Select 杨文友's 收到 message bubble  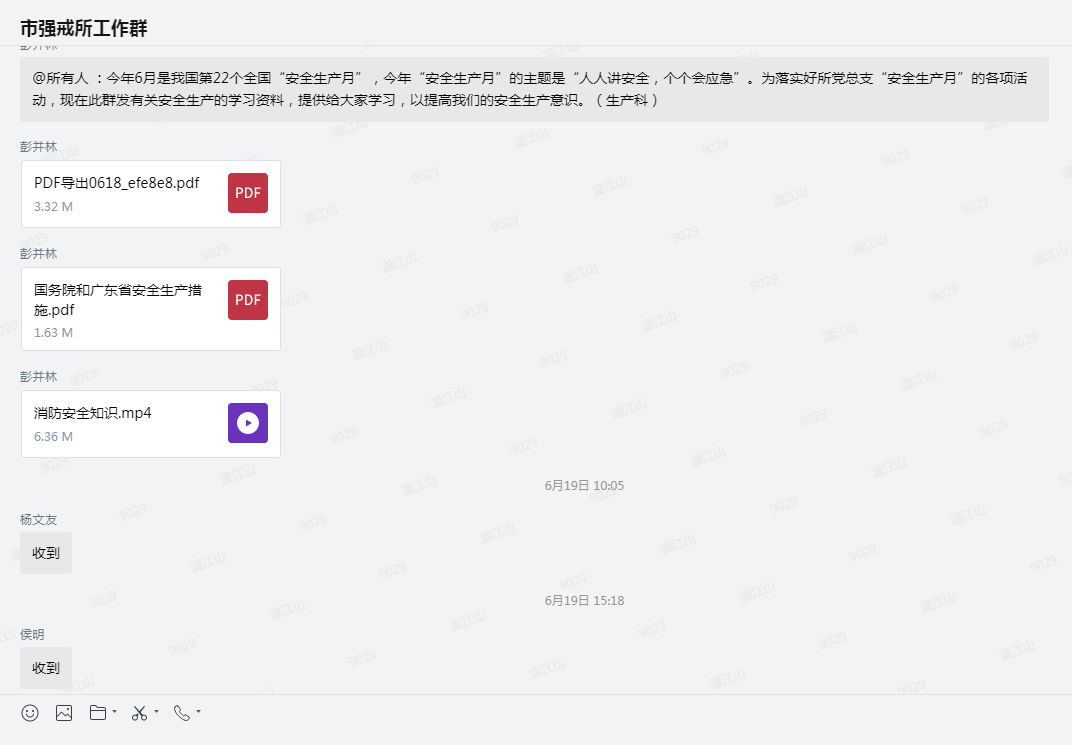[x=46, y=552]
